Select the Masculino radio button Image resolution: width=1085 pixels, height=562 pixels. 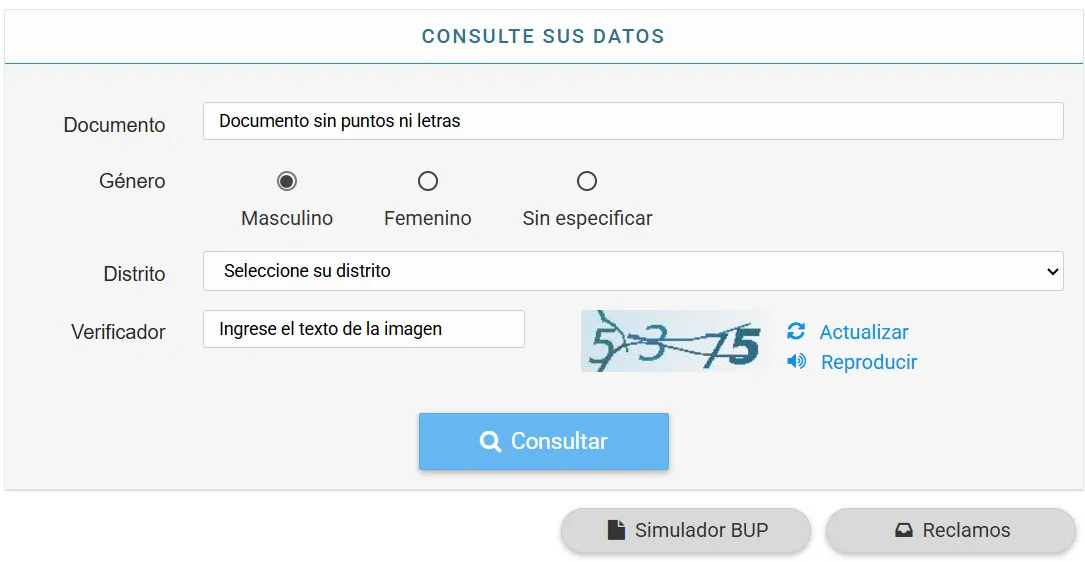pos(287,181)
